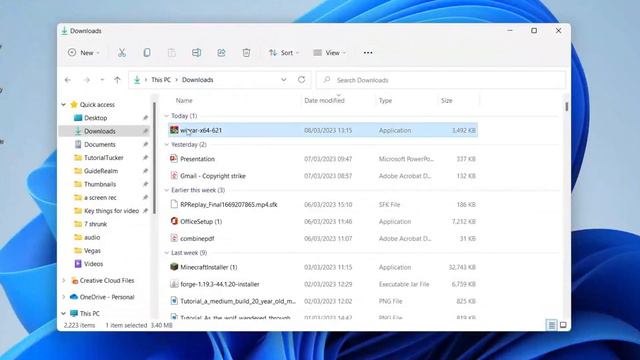Go forward with the forward arrow
The image size is (640, 360).
(x=87, y=80)
